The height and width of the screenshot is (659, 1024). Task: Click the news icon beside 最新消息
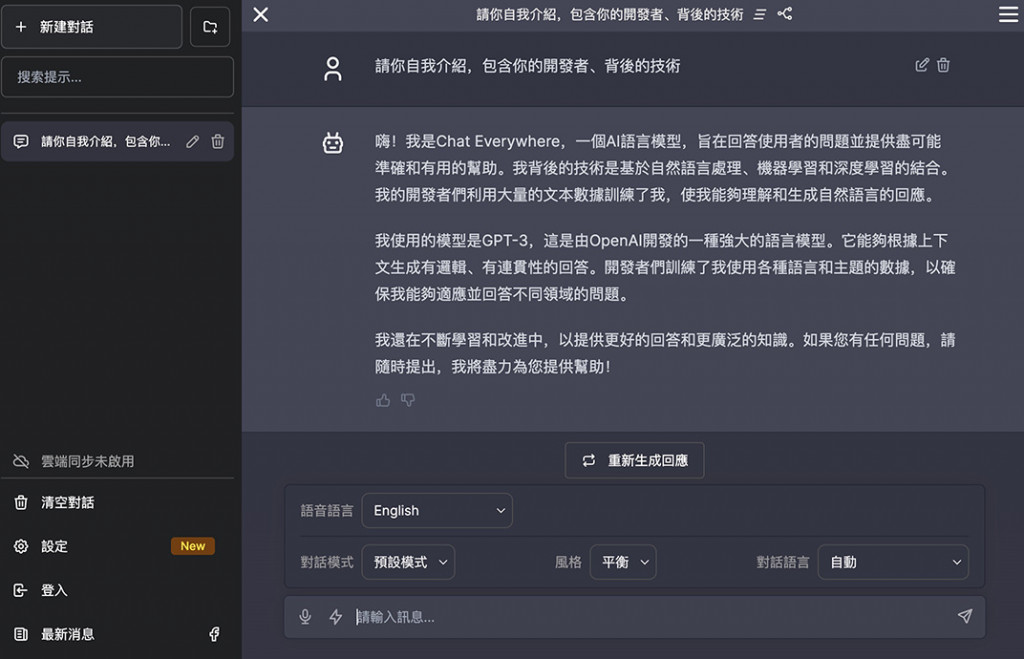pyautogui.click(x=21, y=634)
